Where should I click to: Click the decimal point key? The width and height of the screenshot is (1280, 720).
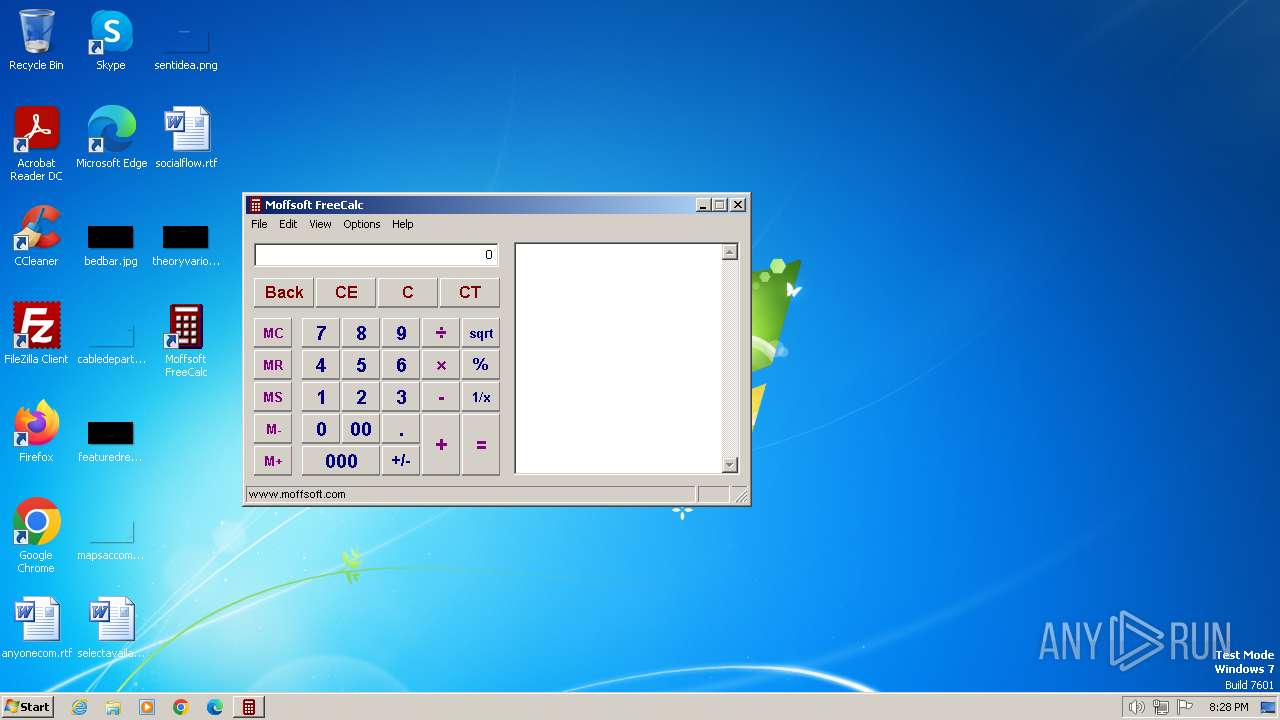tap(401, 429)
